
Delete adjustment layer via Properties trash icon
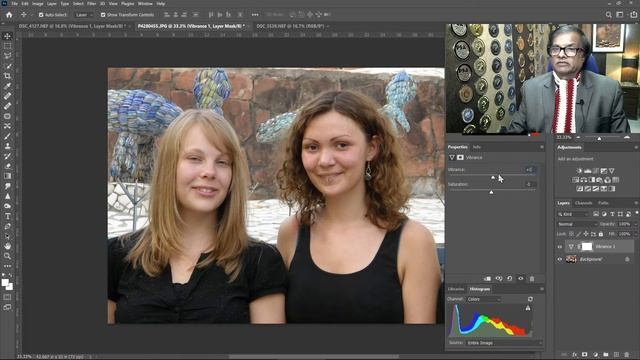pos(532,278)
